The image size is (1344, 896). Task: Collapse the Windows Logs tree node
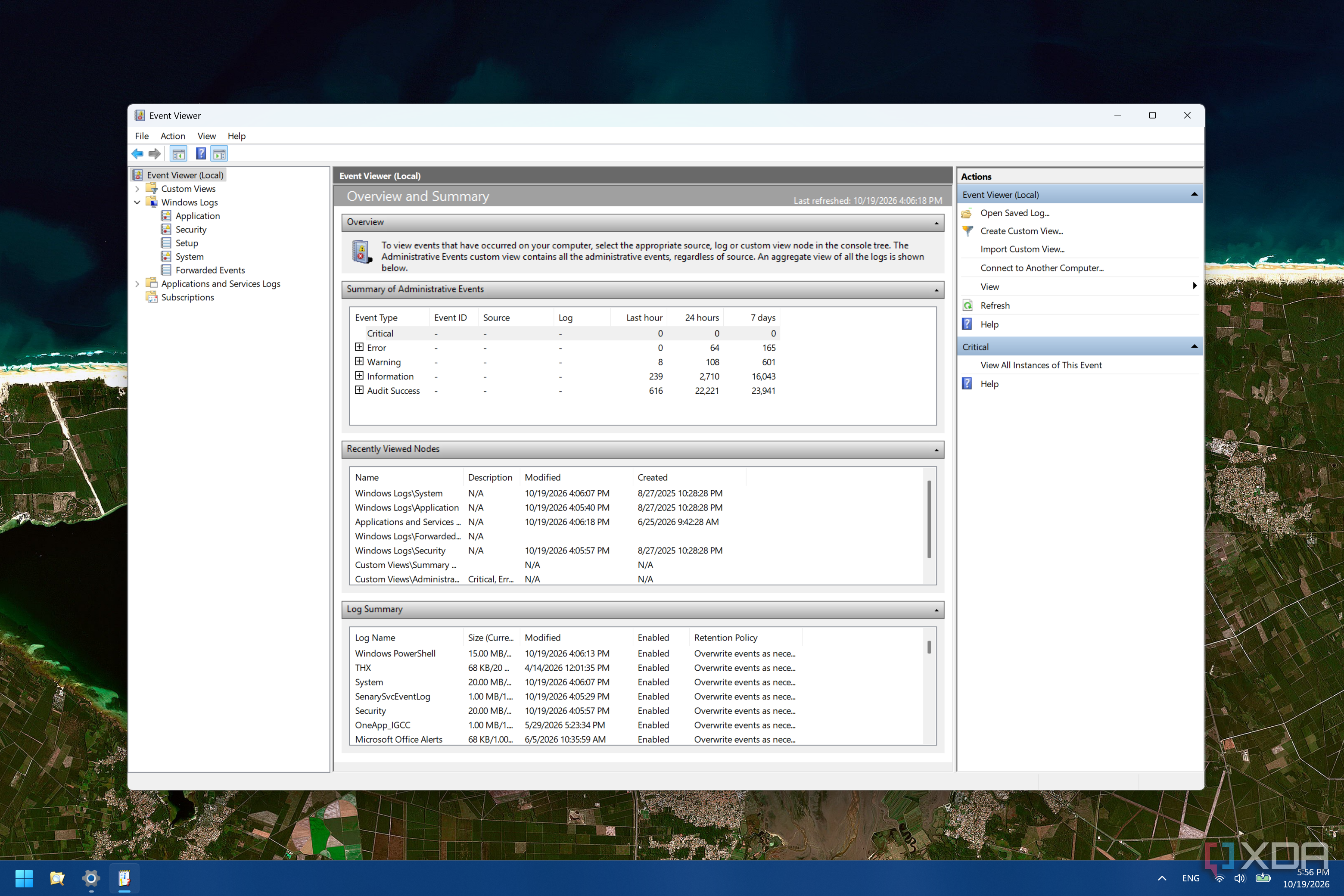pos(137,202)
